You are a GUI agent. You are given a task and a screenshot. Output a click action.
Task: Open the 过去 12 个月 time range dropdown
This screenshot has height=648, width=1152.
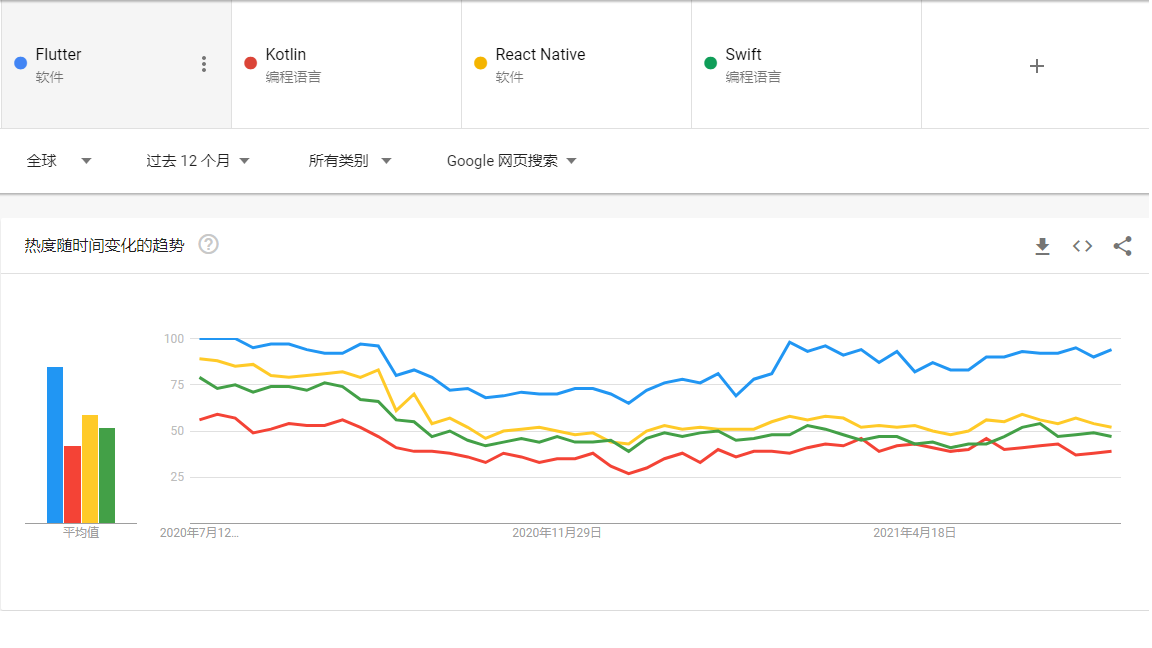point(198,161)
